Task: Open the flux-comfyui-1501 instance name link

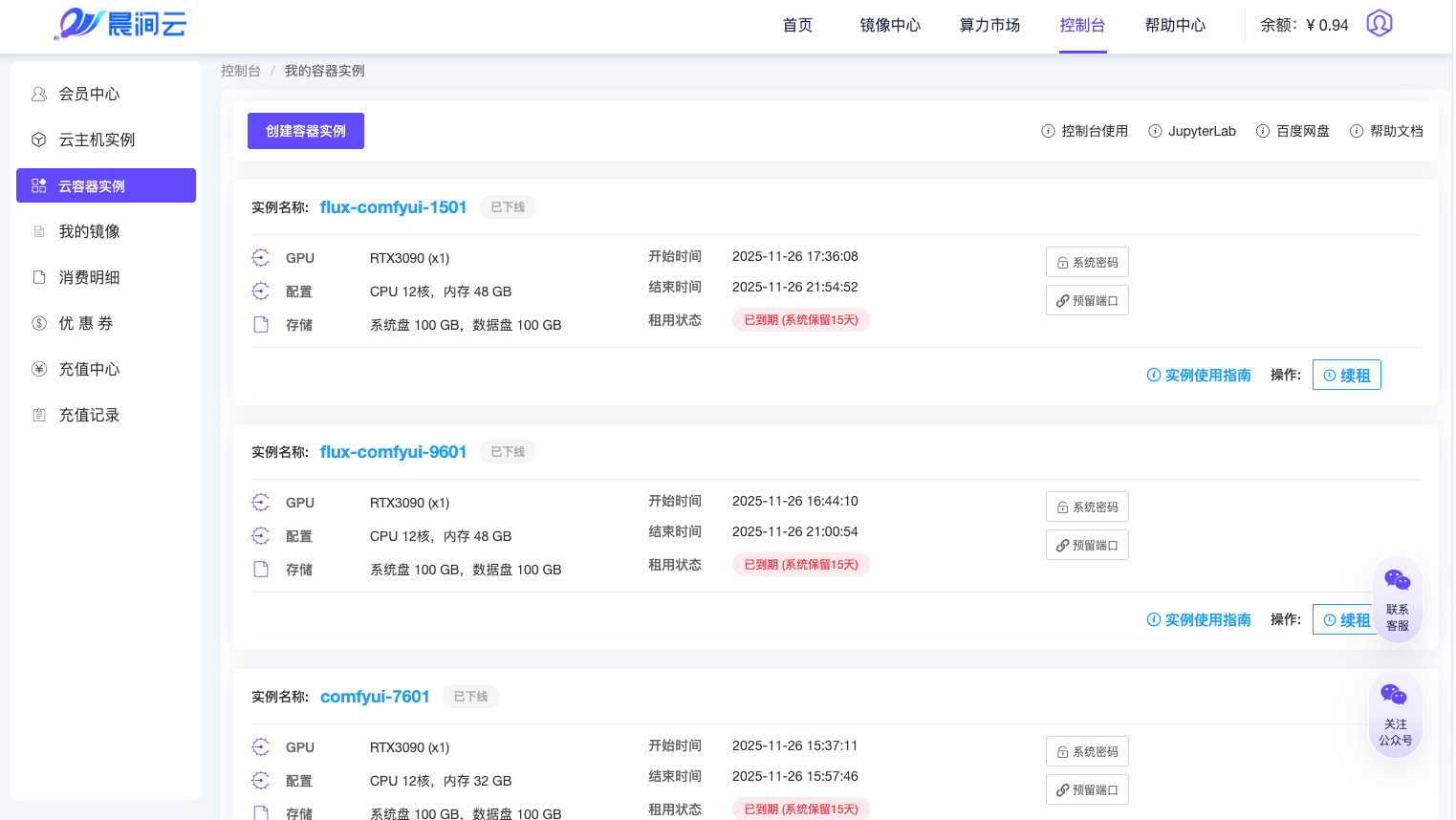Action: click(393, 207)
